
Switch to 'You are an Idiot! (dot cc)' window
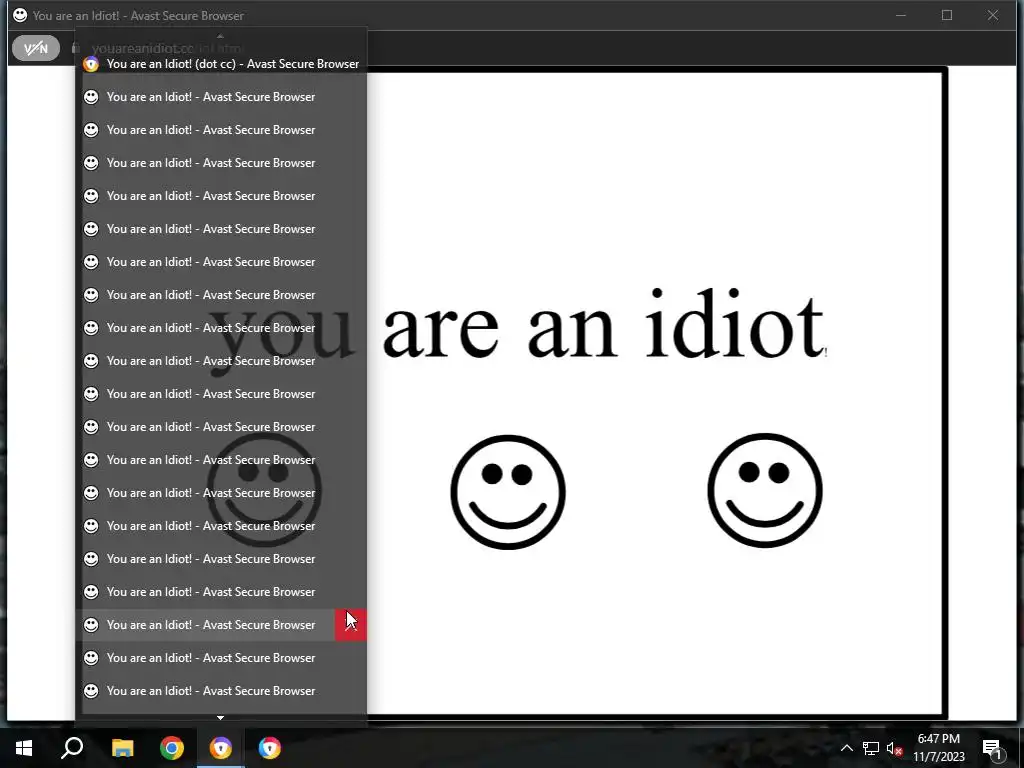click(x=221, y=64)
